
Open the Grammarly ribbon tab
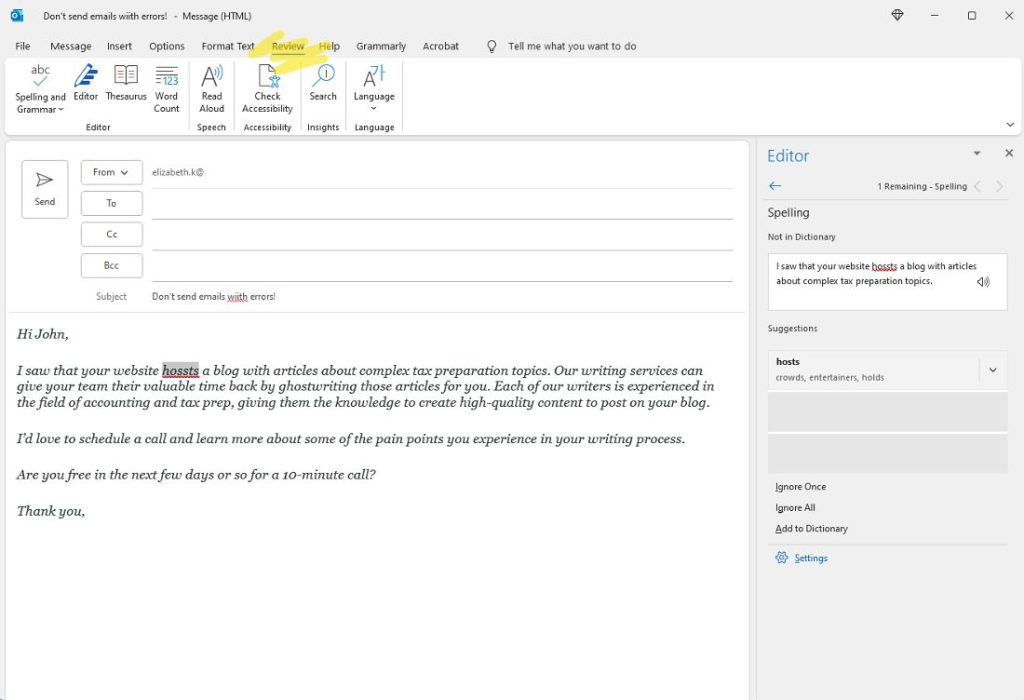[380, 46]
